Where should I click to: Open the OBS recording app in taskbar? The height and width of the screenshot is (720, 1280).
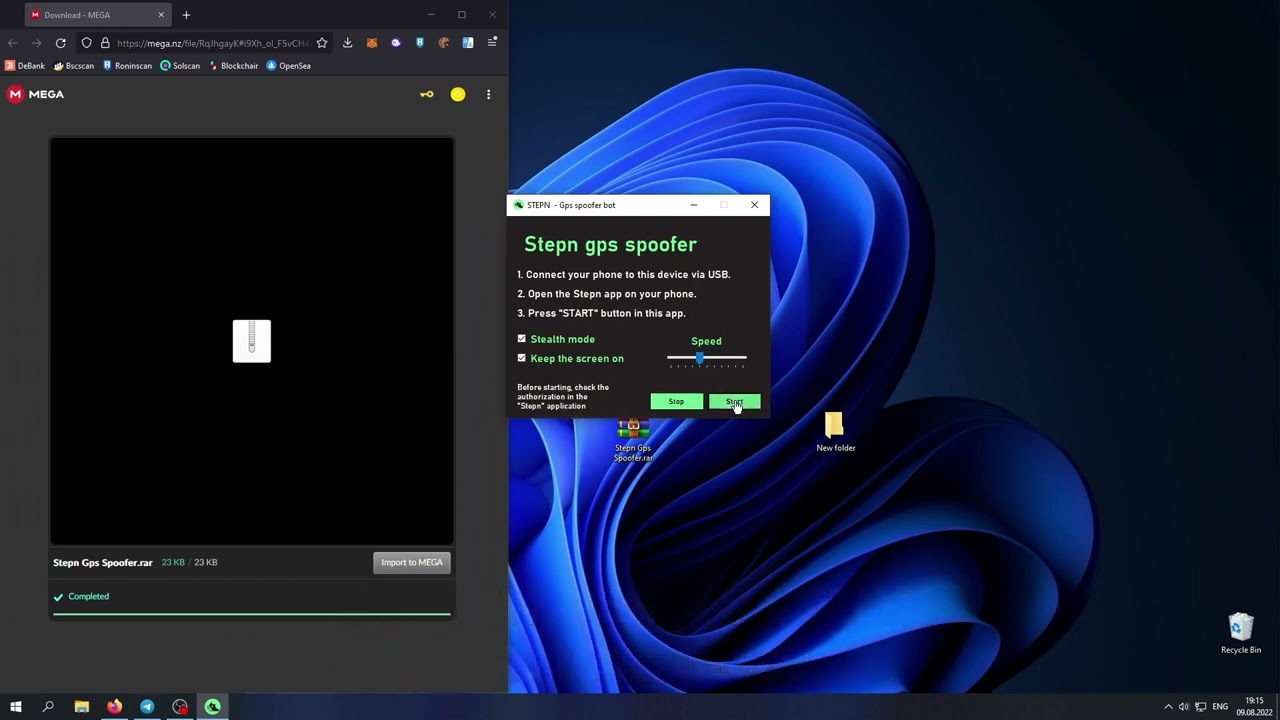pyautogui.click(x=180, y=707)
